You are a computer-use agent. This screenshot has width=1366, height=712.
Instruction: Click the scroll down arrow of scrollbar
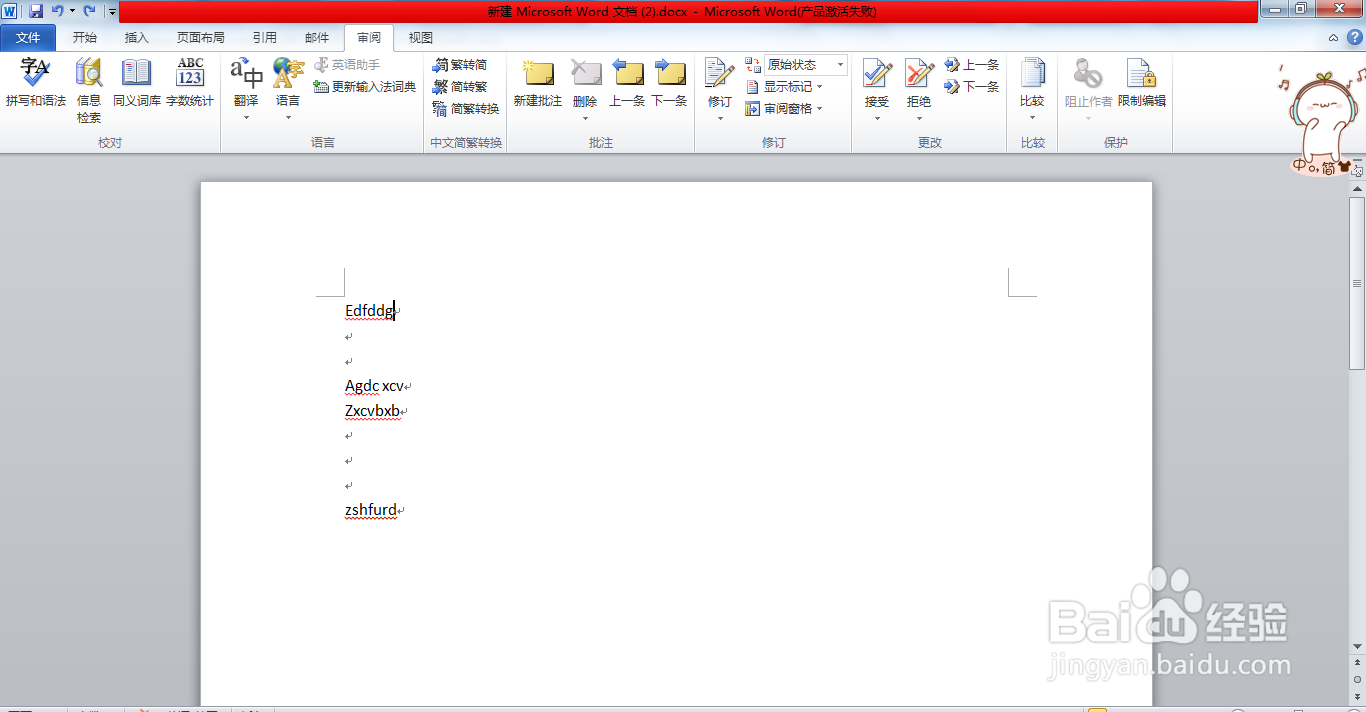point(1357,647)
